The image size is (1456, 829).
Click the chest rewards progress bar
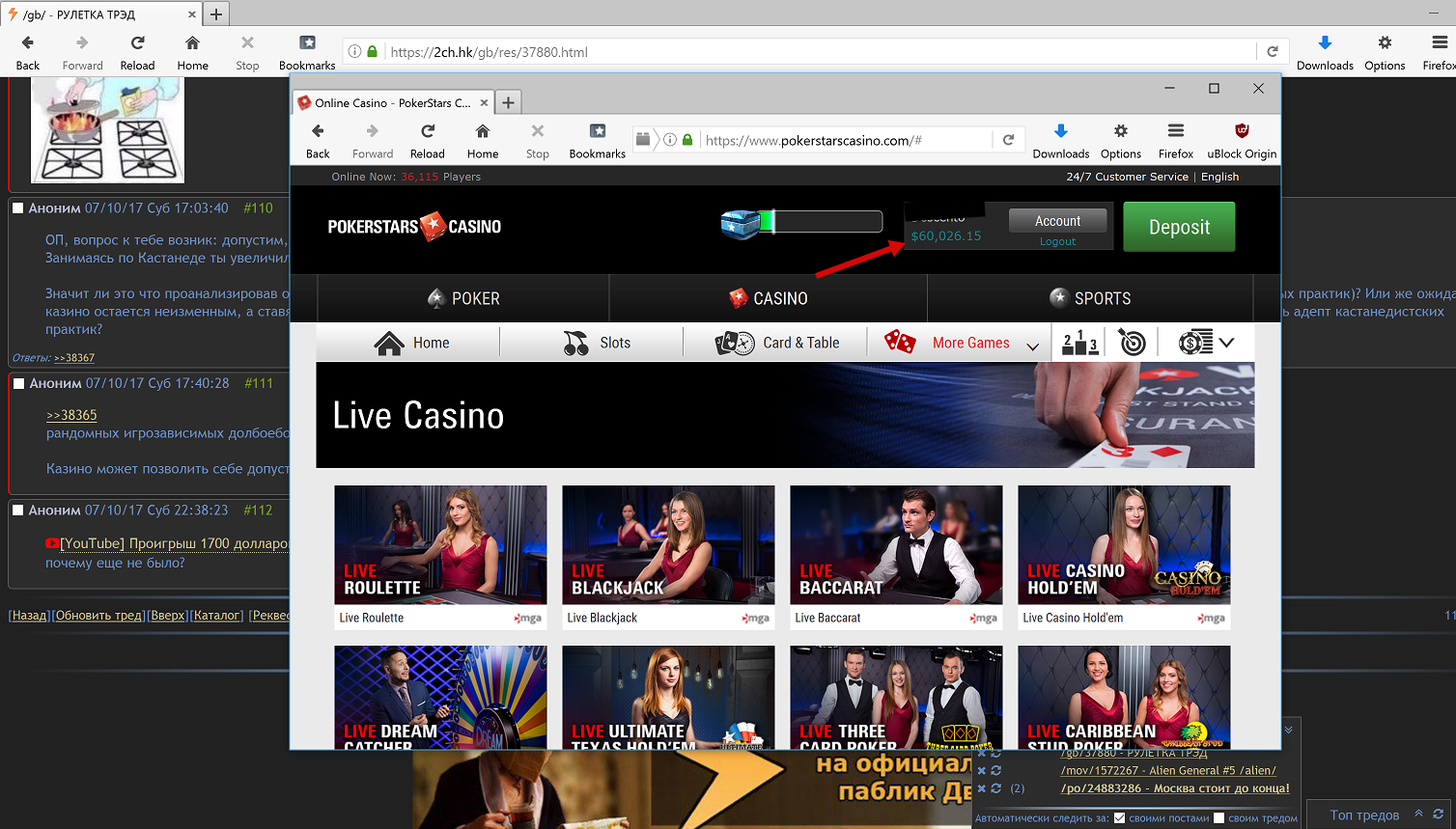821,222
